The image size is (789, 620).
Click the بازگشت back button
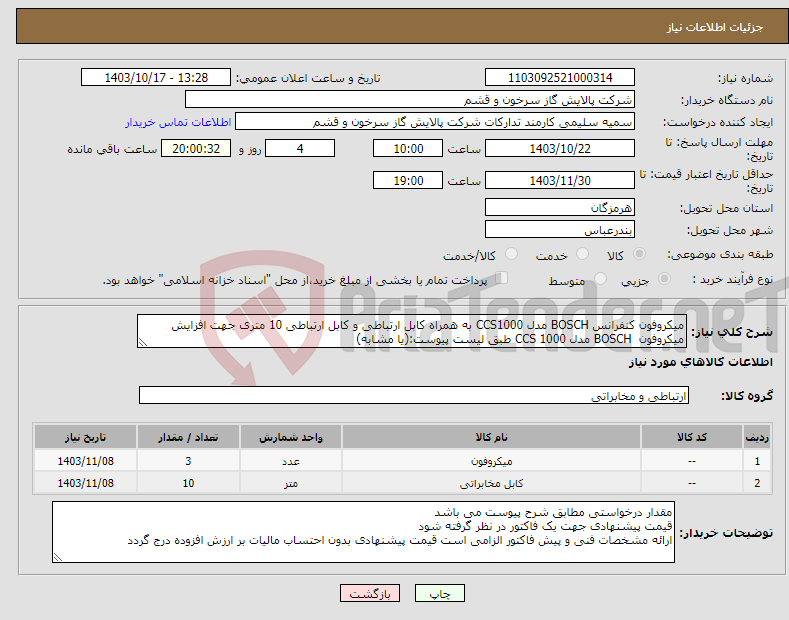pos(370,593)
